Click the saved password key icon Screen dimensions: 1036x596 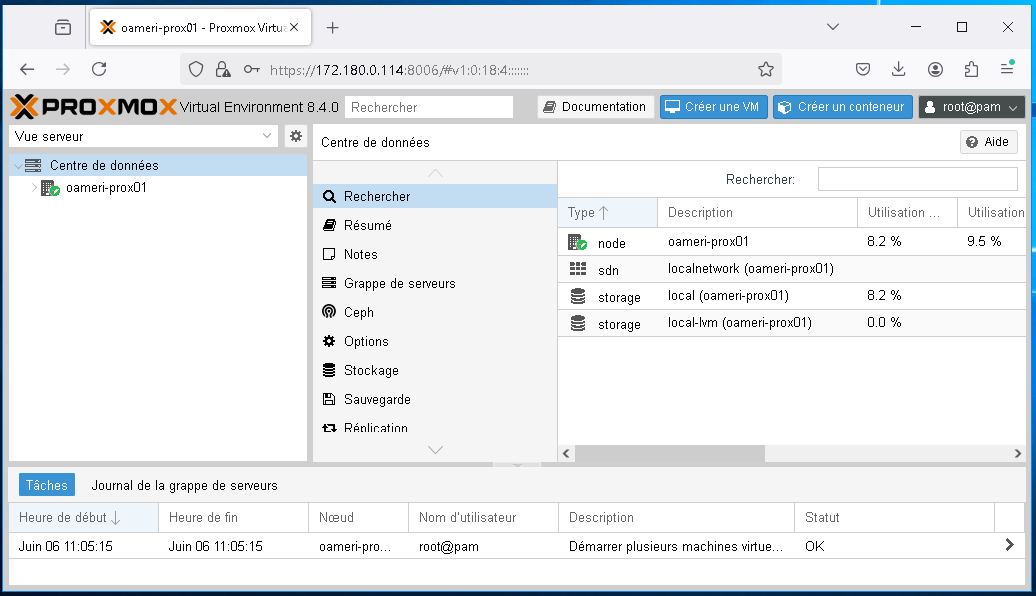[252, 69]
